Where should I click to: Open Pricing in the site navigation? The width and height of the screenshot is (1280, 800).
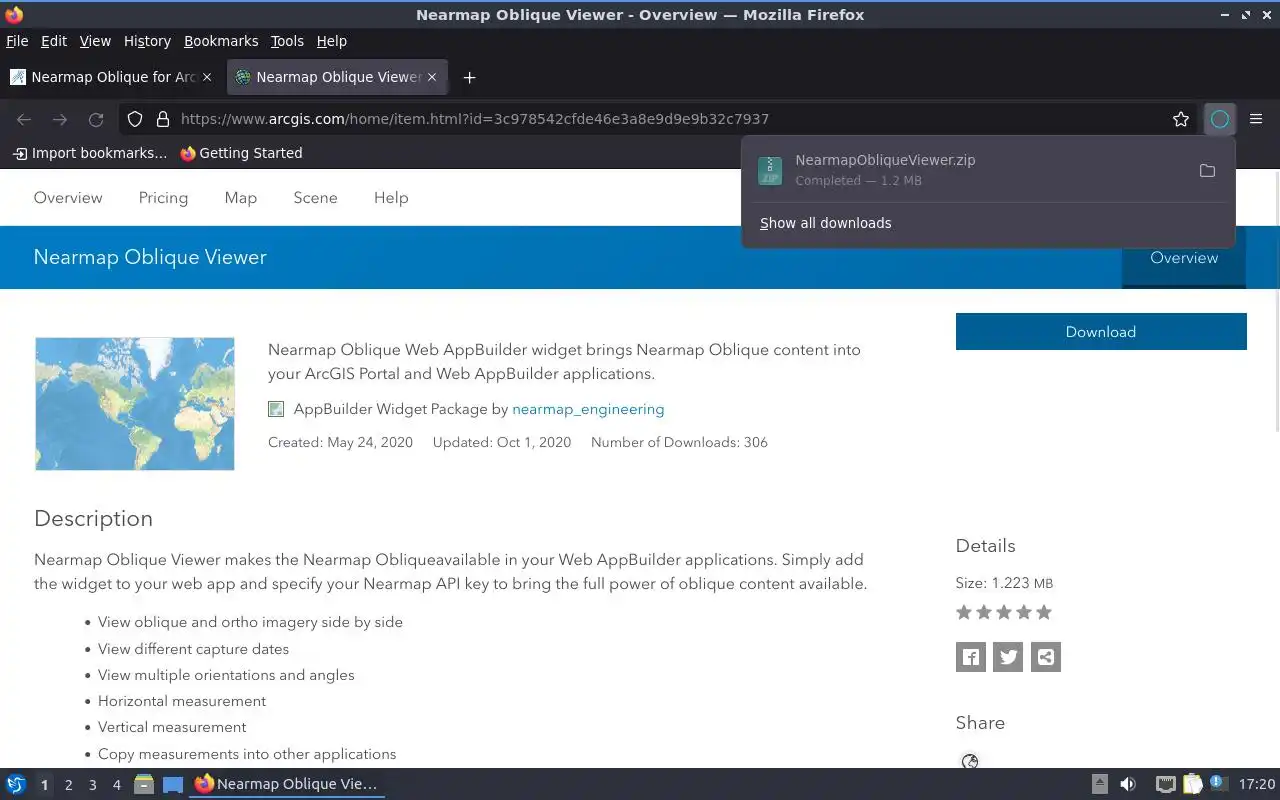(x=163, y=198)
